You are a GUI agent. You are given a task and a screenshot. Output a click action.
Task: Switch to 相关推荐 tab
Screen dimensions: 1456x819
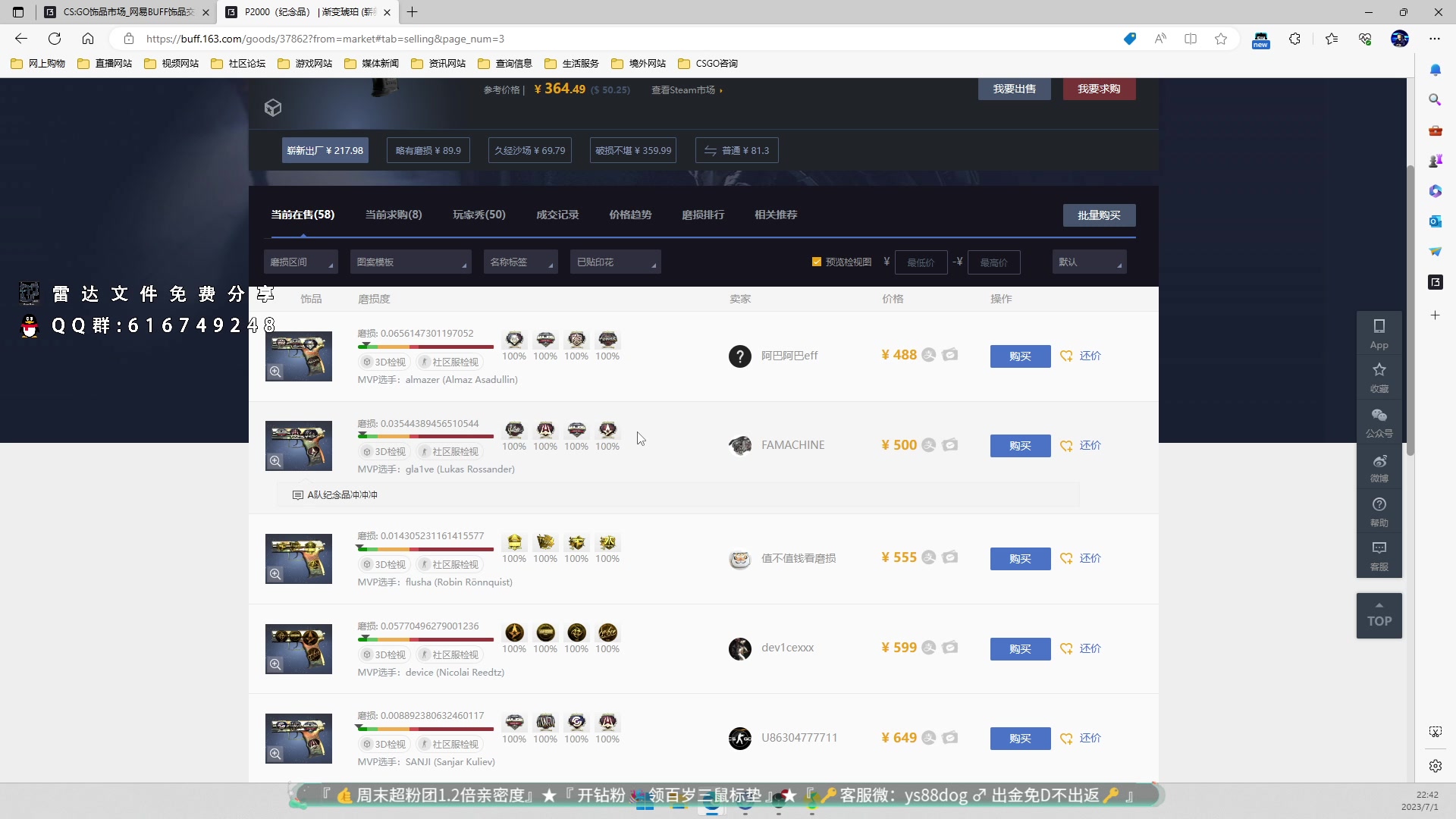(x=776, y=215)
